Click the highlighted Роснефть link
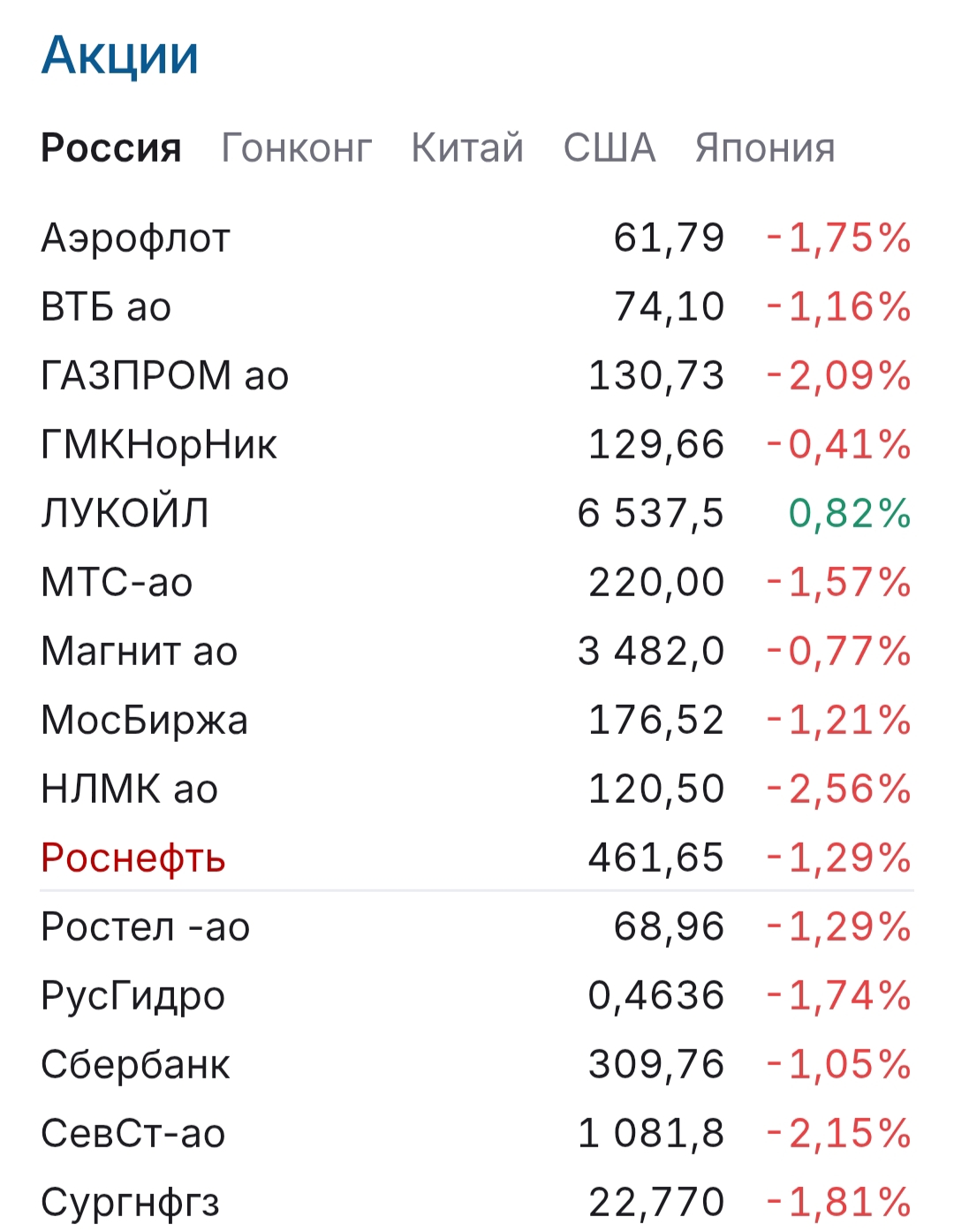Viewport: 954px width, 1232px height. click(133, 858)
